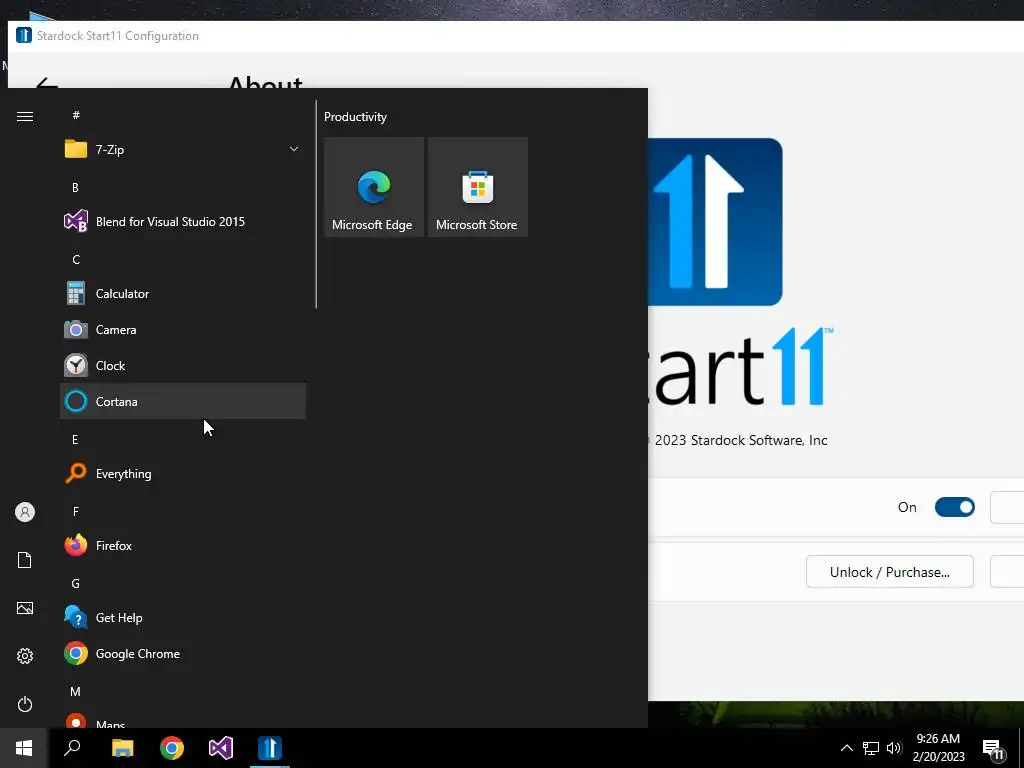The height and width of the screenshot is (768, 1024).
Task: Click the Productivity group title
Action: point(355,117)
